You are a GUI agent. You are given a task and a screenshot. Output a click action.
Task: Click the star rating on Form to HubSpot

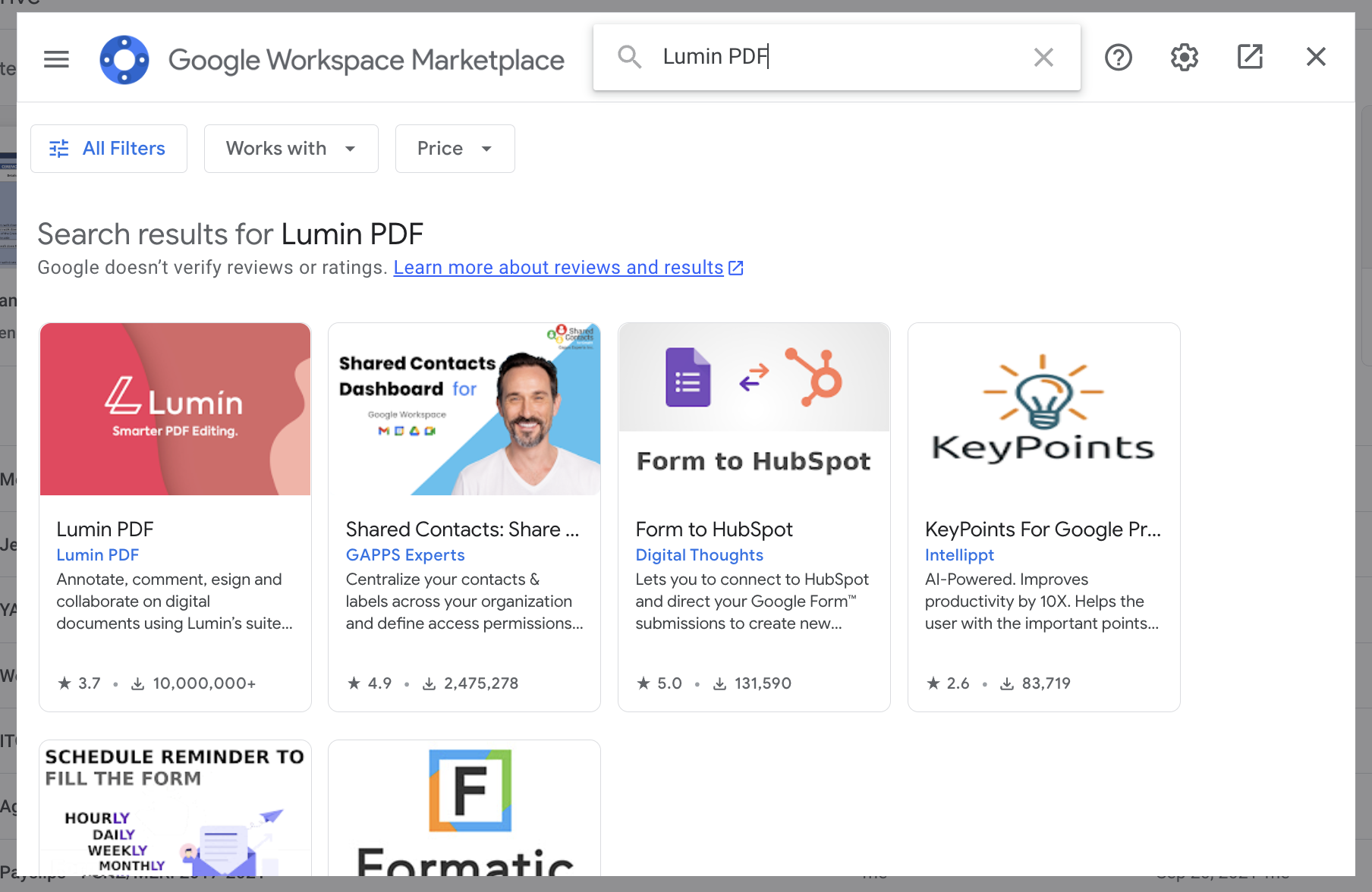pyautogui.click(x=643, y=683)
